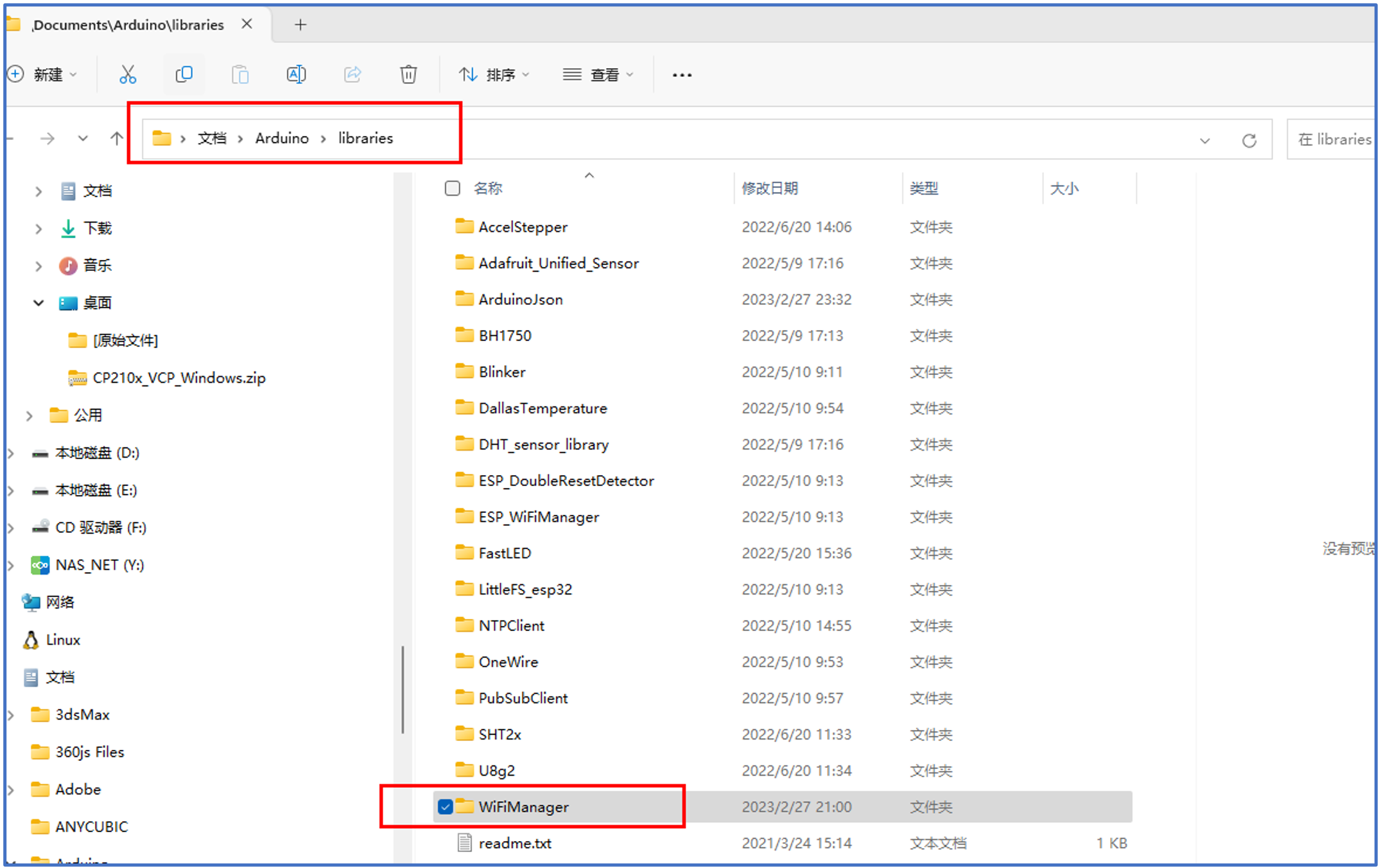Viewport: 1381px width, 868px height.
Task: Click the Cut scissors icon
Action: 128,74
